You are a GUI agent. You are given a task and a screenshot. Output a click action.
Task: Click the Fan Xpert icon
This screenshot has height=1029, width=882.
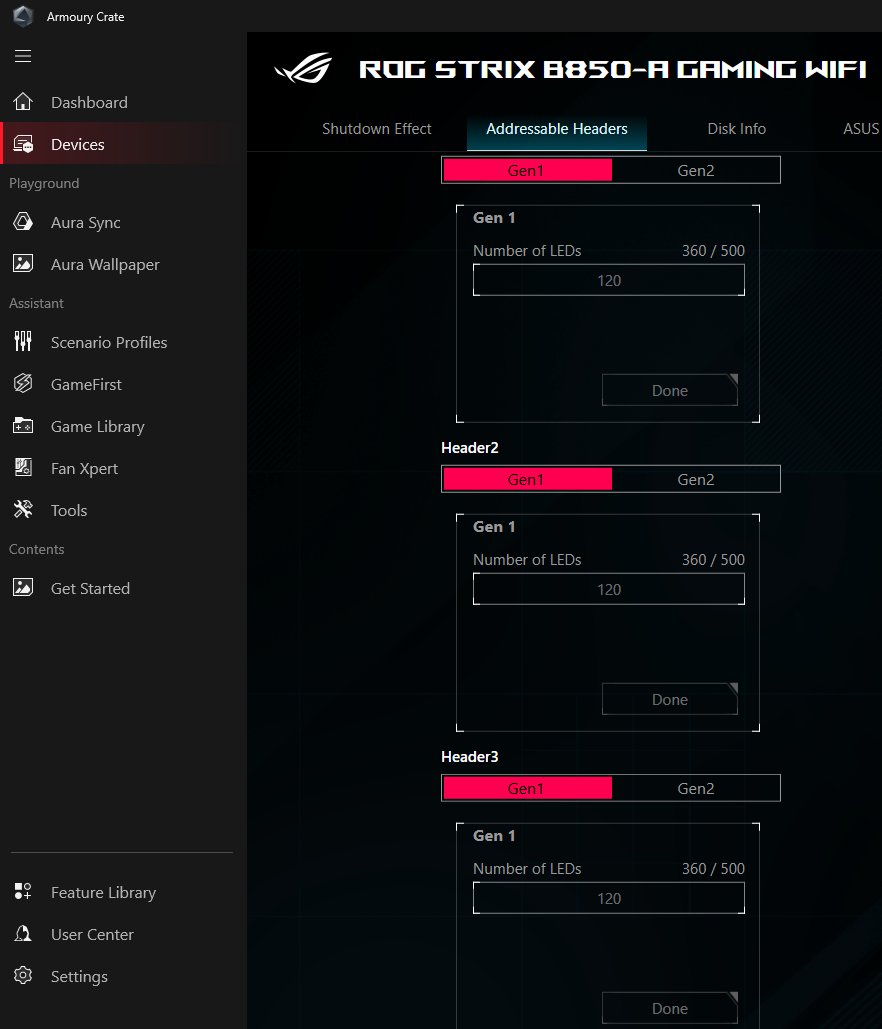tap(23, 467)
